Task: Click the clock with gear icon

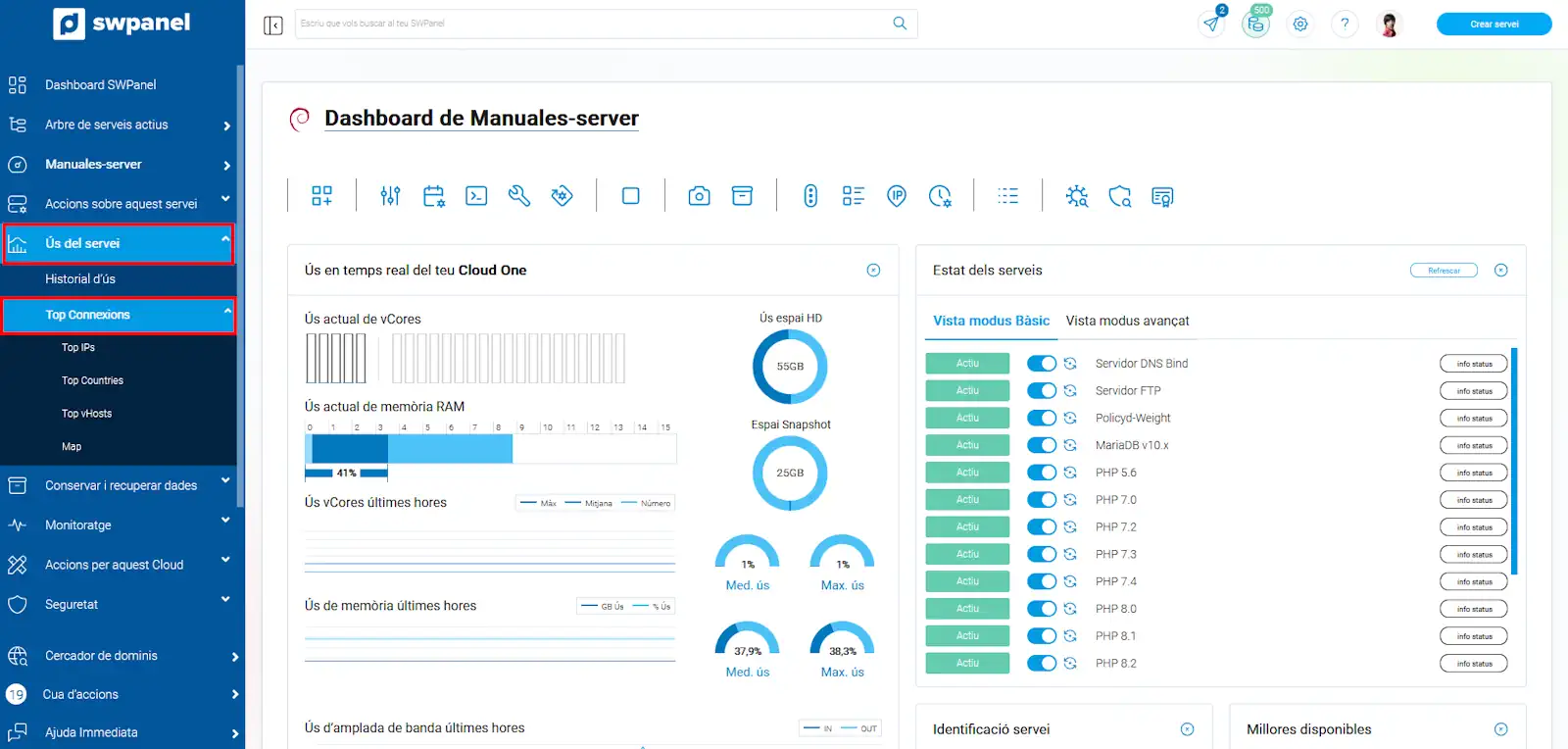Action: 940,196
